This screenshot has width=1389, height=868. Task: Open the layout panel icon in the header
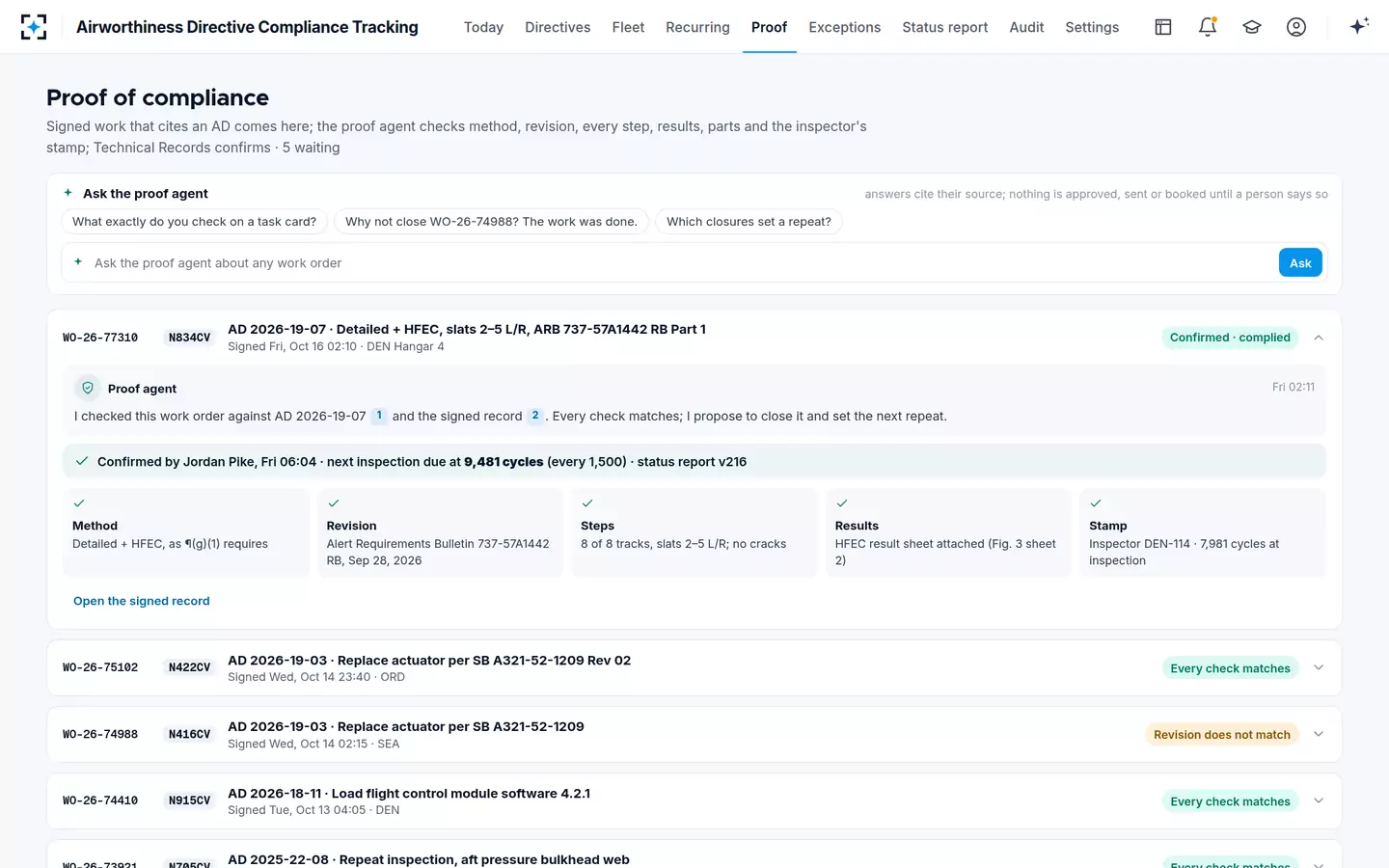tap(1163, 27)
